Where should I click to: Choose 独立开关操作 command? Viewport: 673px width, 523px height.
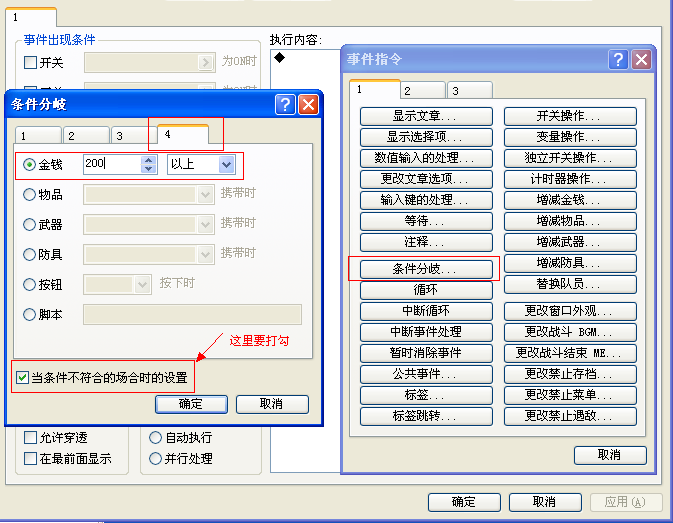click(570, 158)
